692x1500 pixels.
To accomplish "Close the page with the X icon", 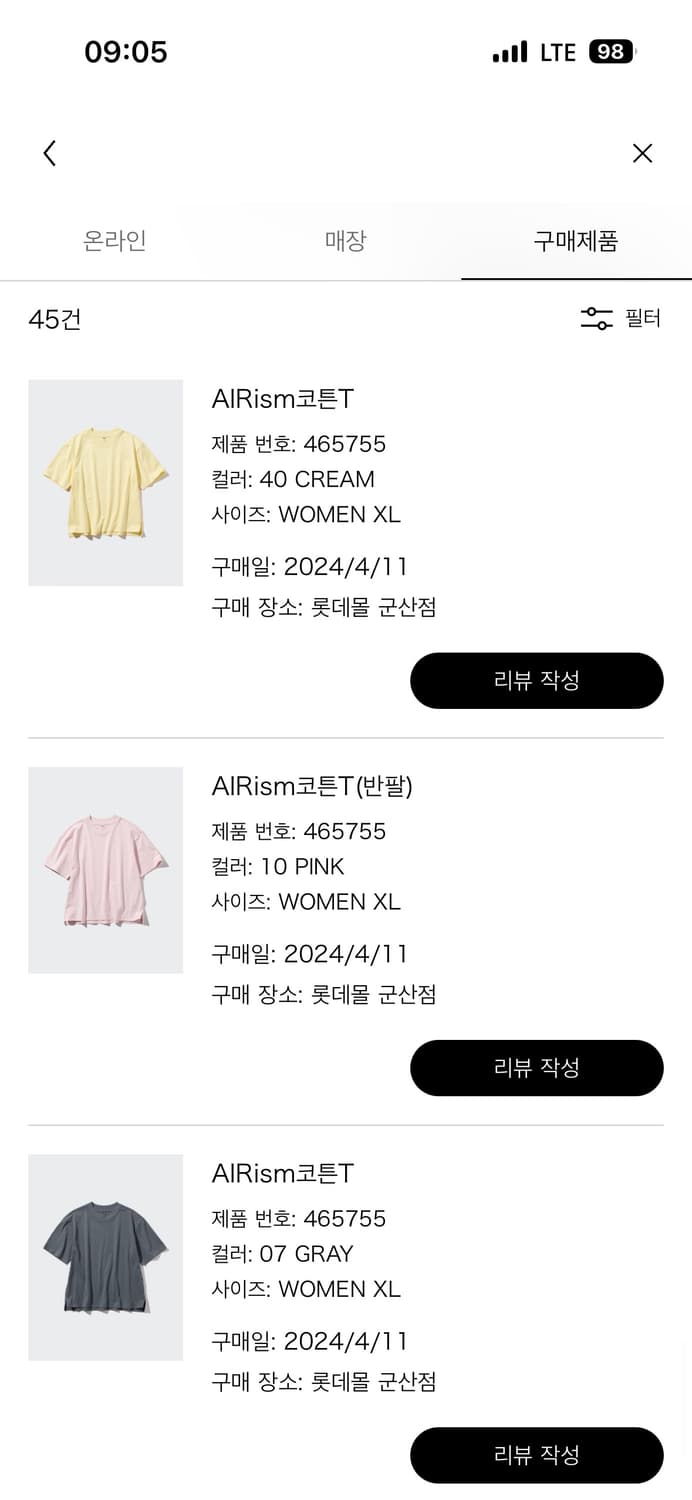I will tap(642, 153).
